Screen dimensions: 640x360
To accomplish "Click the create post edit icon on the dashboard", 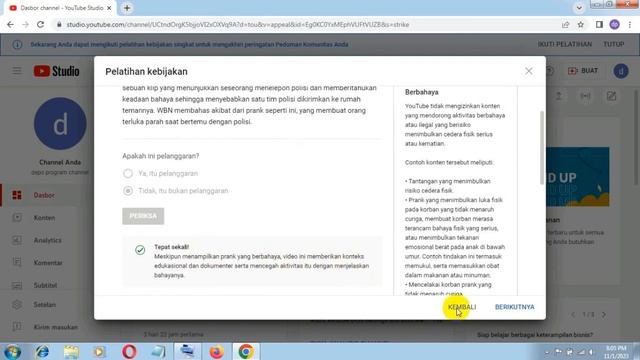I will (x=611, y=96).
